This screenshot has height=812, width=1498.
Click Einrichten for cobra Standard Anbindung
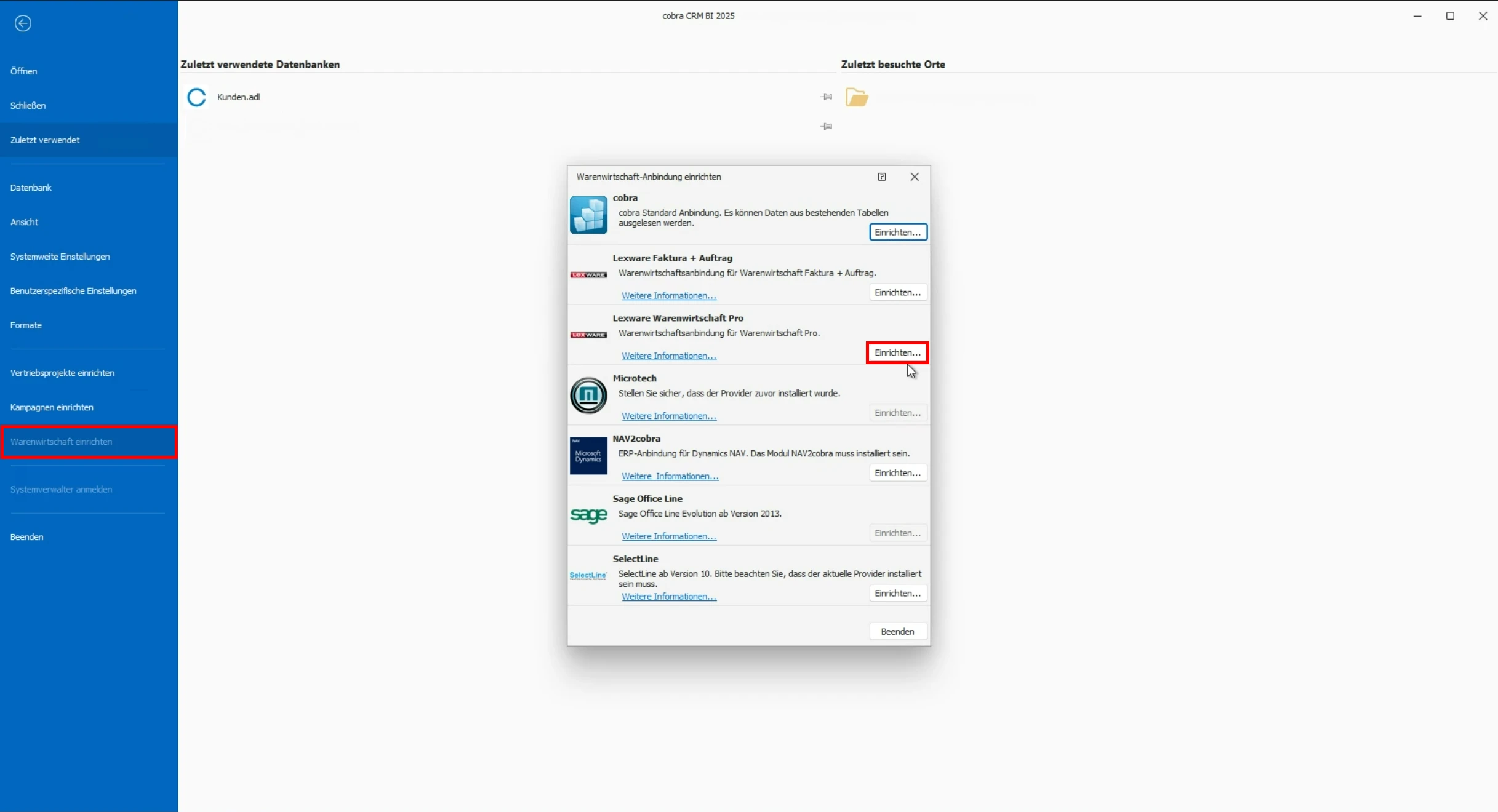tap(898, 233)
